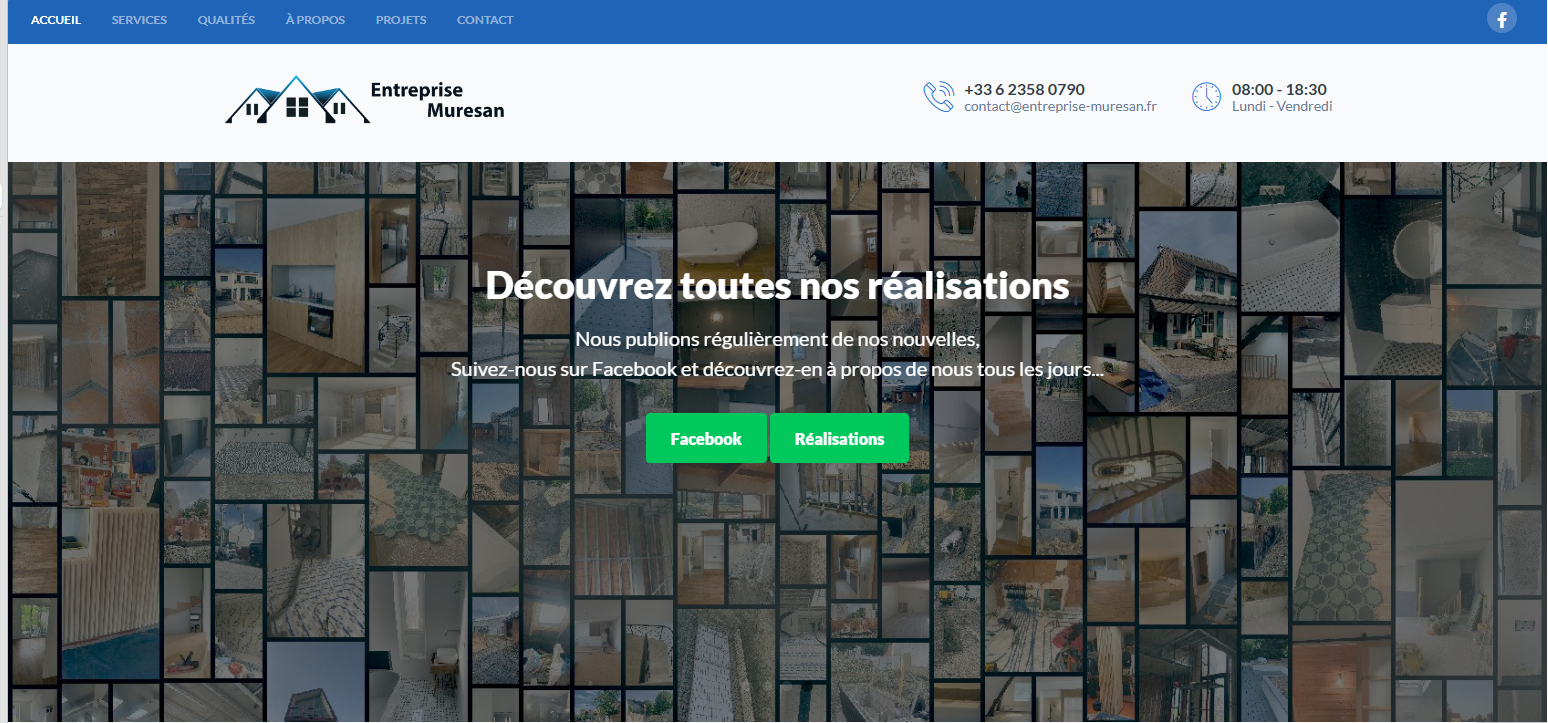Viewport: 1548px width, 723px height.
Task: Click the clock icon beside opening hours
Action: pos(1206,97)
